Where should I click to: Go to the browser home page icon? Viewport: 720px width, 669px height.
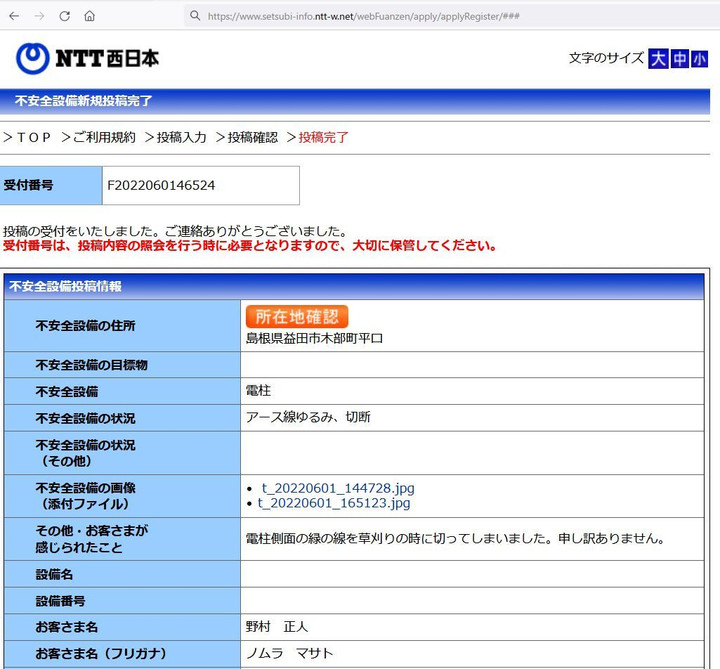(90, 16)
